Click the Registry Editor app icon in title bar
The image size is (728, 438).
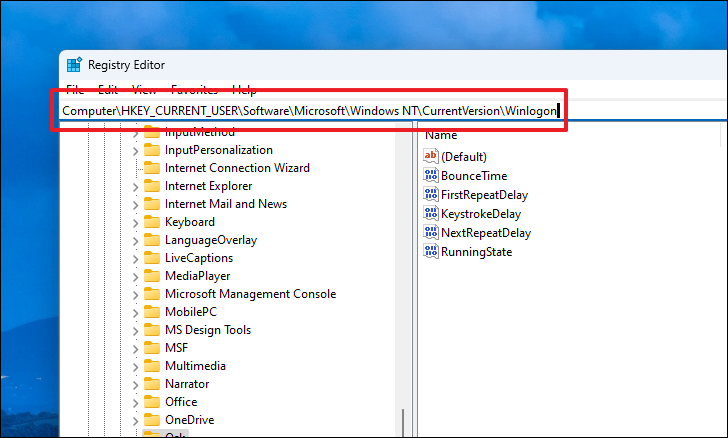74,65
